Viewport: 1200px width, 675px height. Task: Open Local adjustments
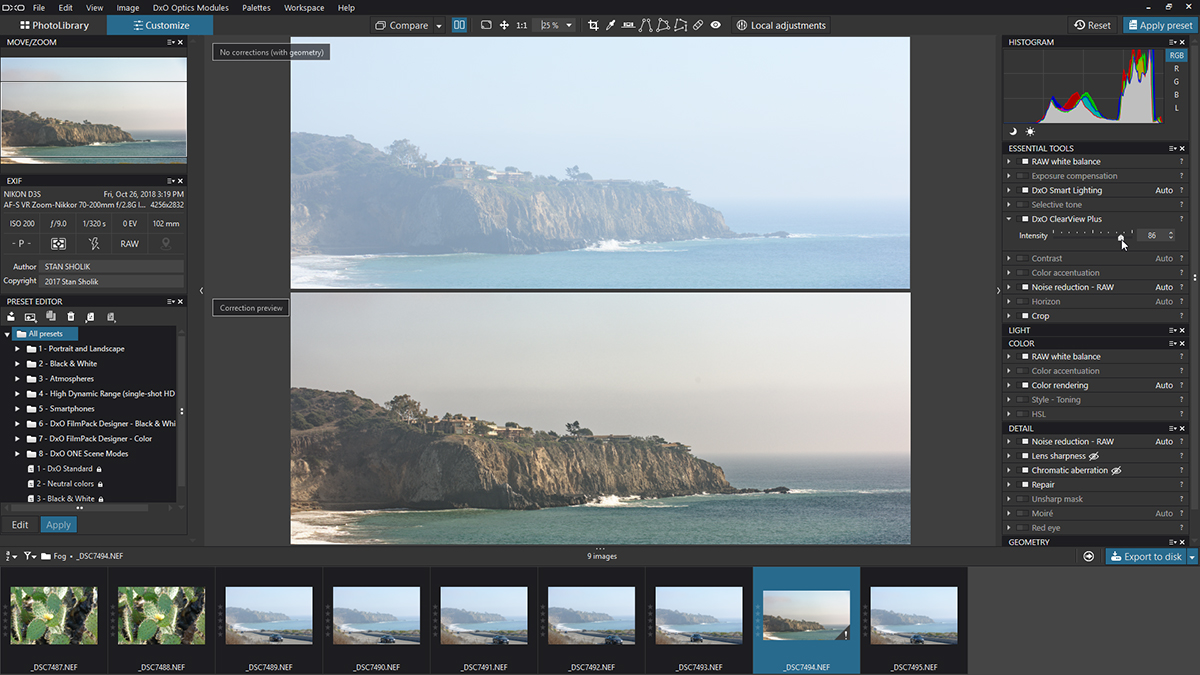(780, 25)
